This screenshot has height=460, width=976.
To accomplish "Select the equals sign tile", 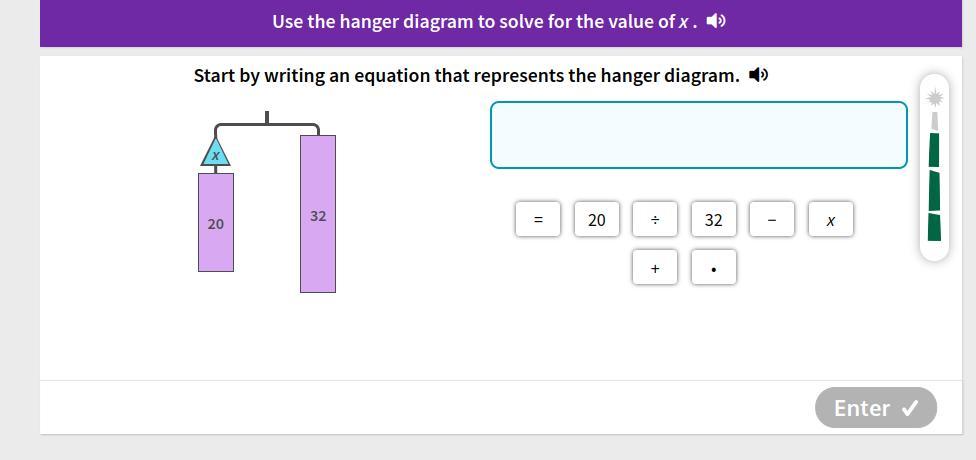I will pyautogui.click(x=538, y=220).
